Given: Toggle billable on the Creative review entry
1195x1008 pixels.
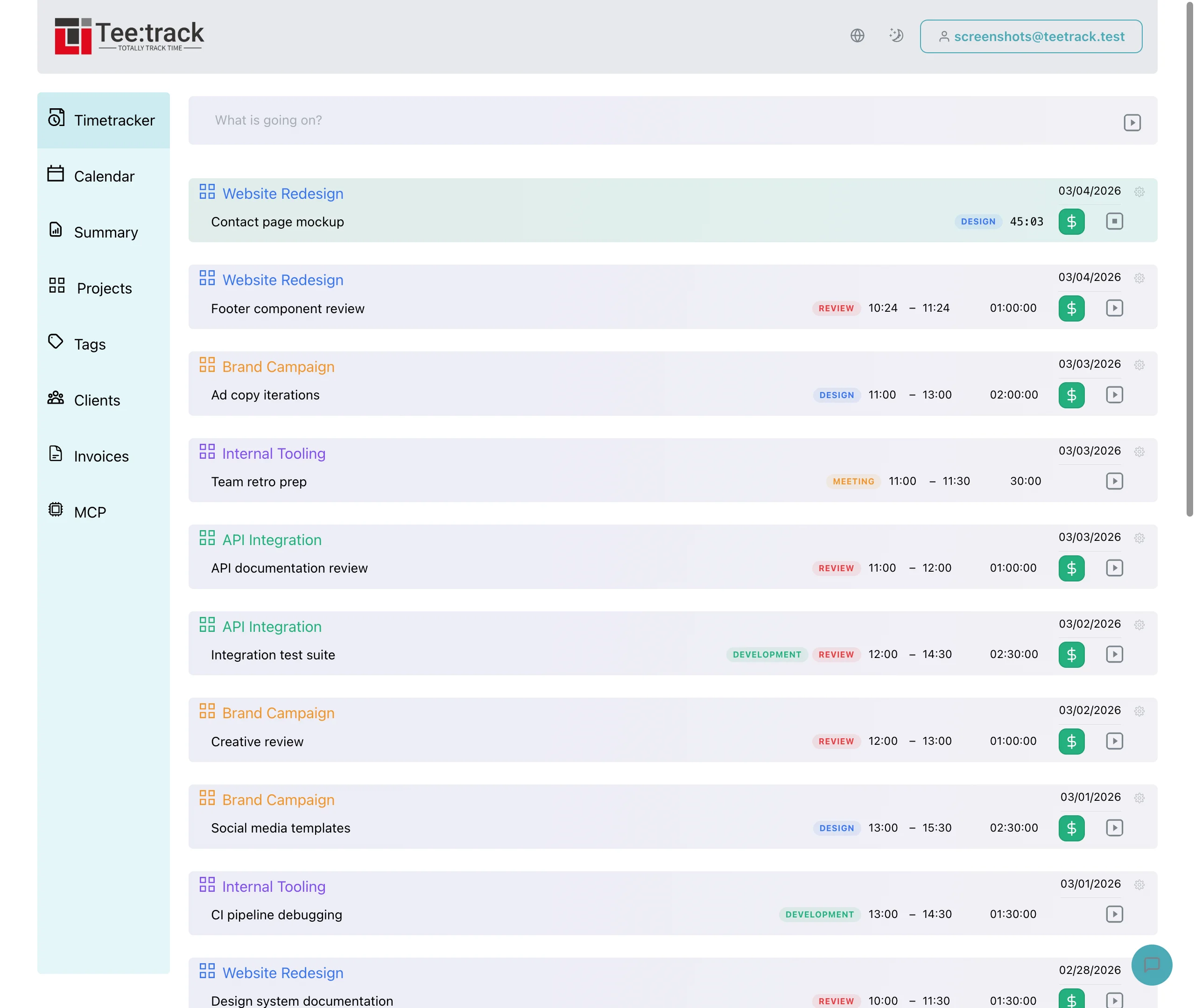Looking at the screenshot, I should point(1072,741).
